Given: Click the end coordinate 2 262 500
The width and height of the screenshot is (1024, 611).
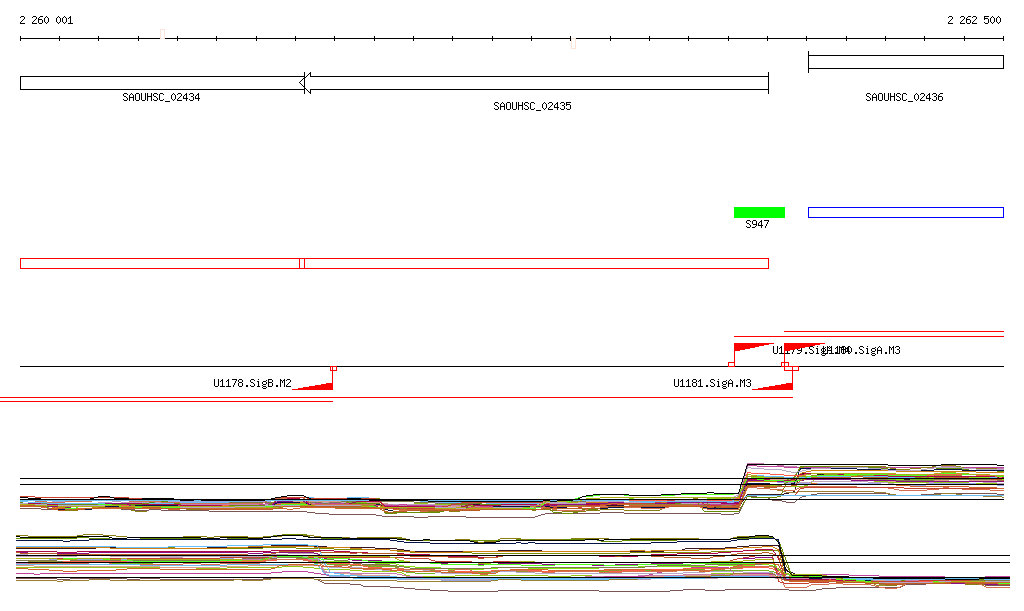Looking at the screenshot, I should coord(974,20).
